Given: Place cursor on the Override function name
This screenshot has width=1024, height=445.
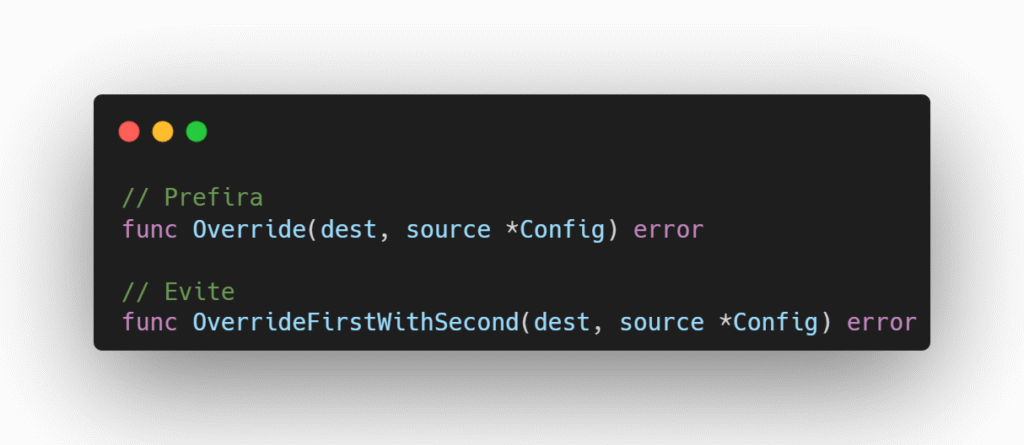Looking at the screenshot, I should click(x=249, y=229).
